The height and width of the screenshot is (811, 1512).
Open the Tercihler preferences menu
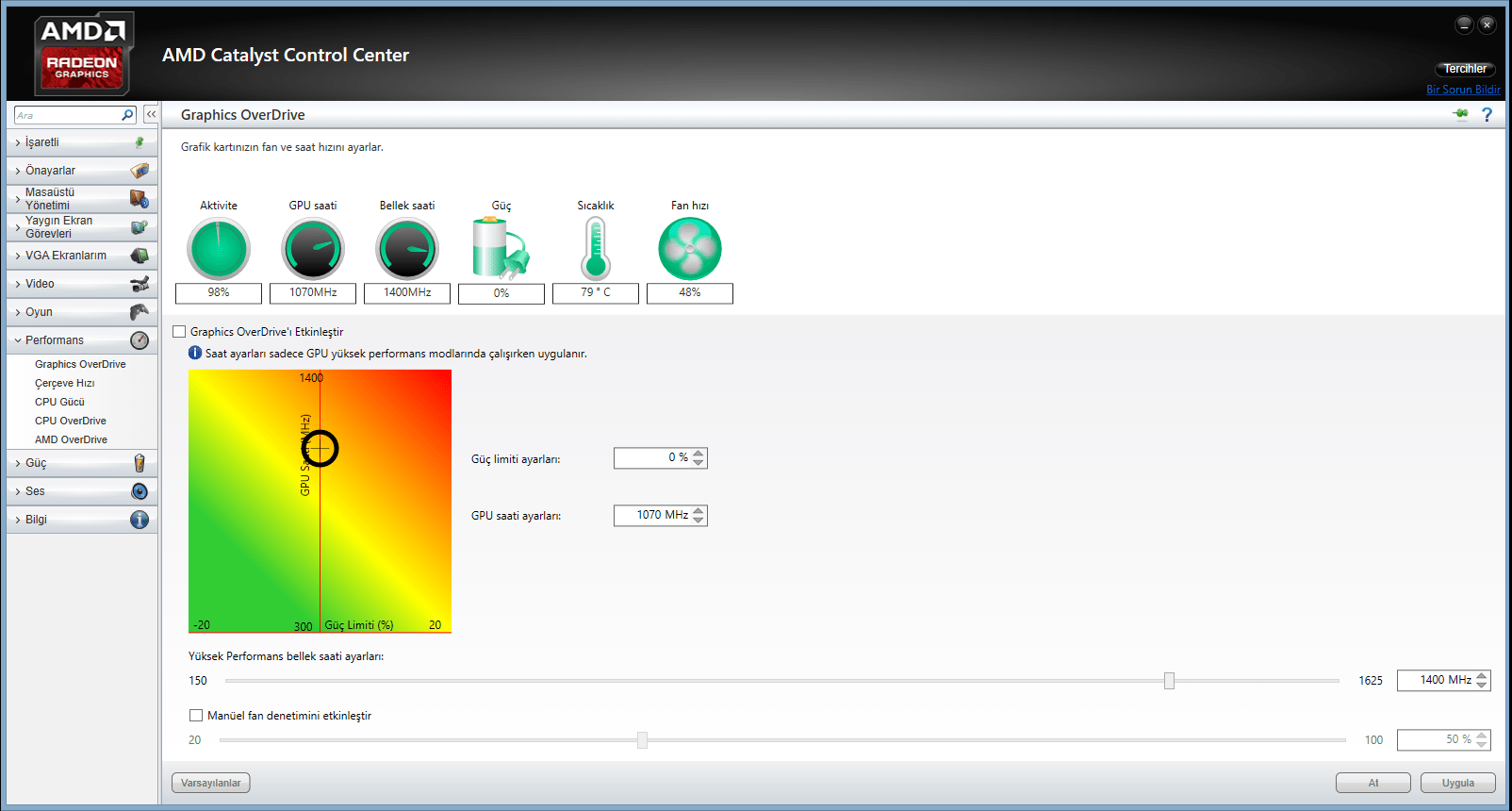click(x=1465, y=69)
